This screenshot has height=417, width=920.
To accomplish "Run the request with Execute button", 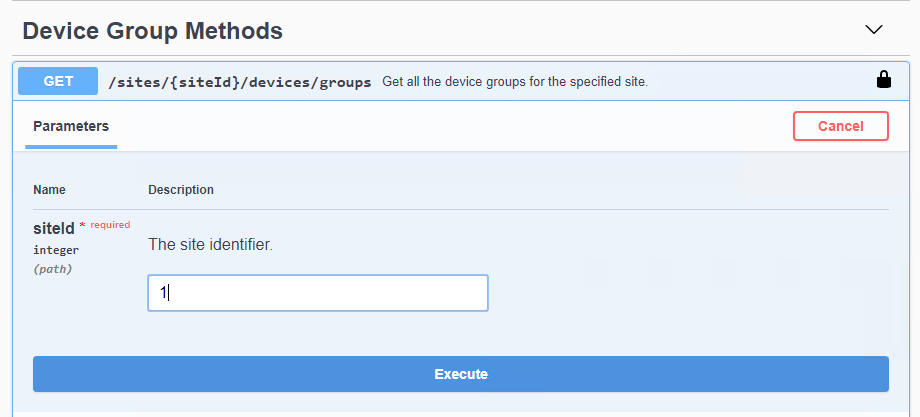I will coord(460,374).
